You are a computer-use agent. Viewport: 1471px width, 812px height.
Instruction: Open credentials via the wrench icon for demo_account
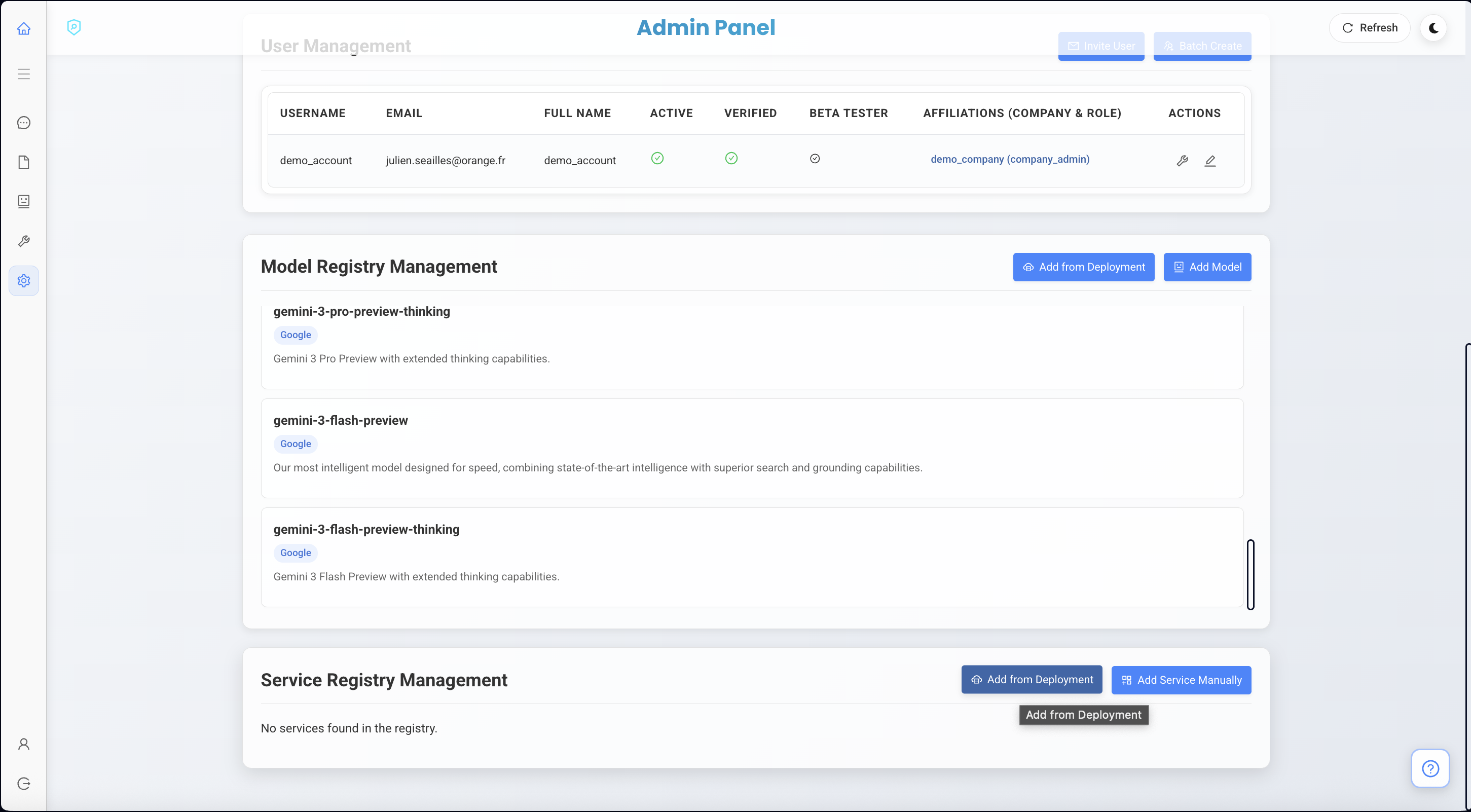coord(1182,161)
